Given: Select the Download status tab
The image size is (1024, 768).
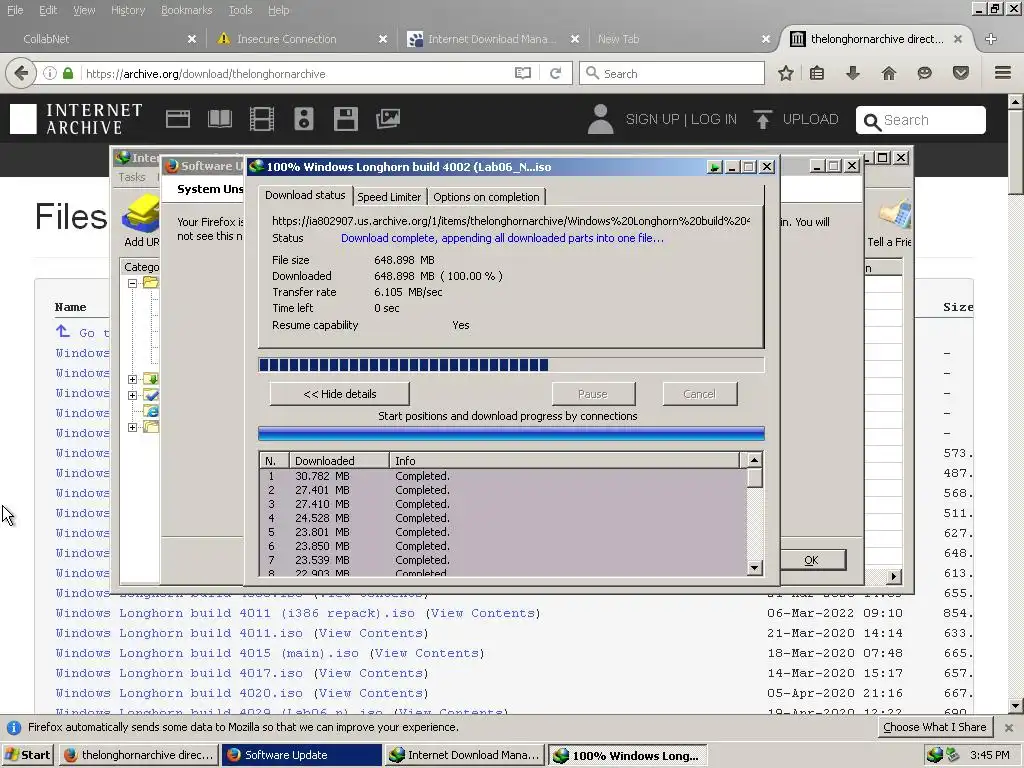Looking at the screenshot, I should point(305,195).
